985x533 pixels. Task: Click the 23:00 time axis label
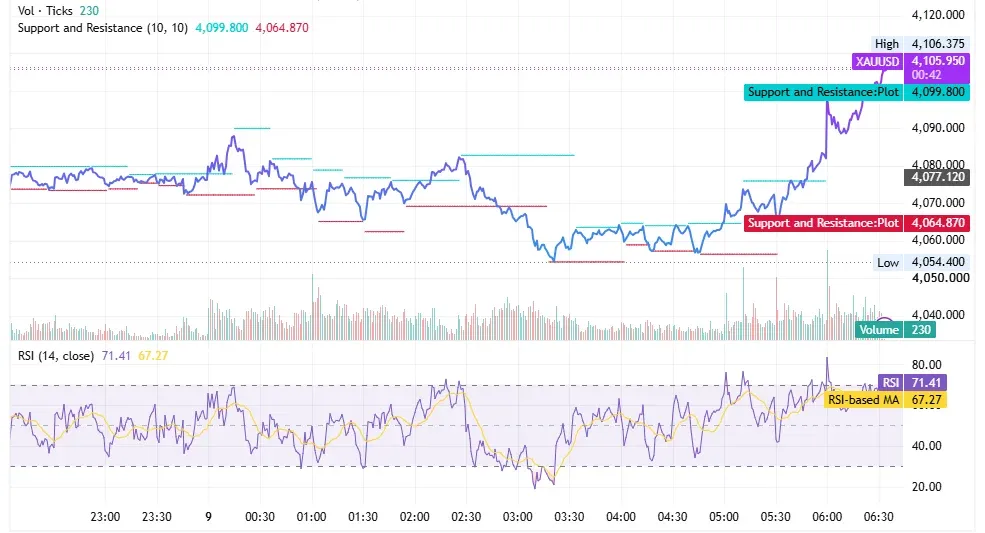click(105, 517)
